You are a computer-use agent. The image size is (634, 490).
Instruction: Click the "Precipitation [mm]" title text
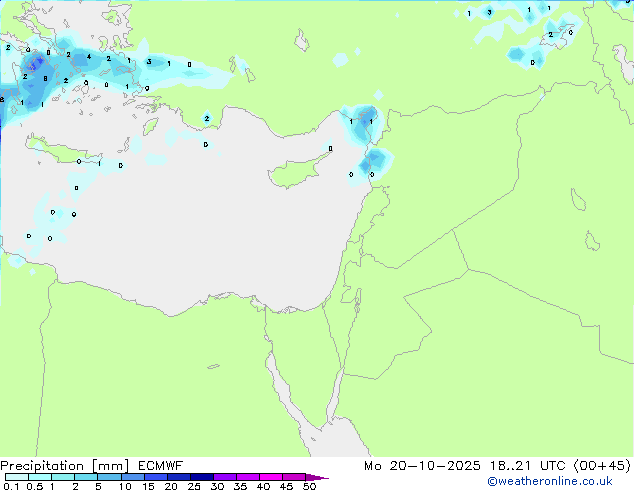coord(65,466)
